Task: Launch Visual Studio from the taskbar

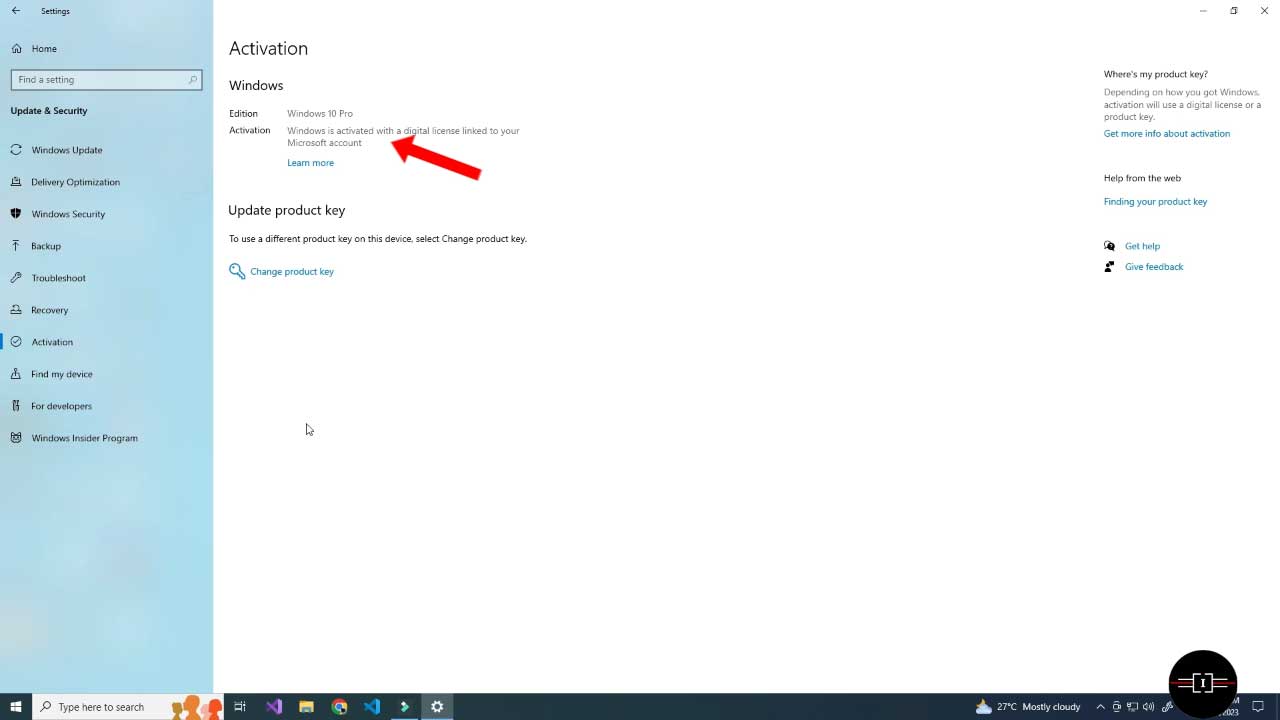Action: point(274,707)
